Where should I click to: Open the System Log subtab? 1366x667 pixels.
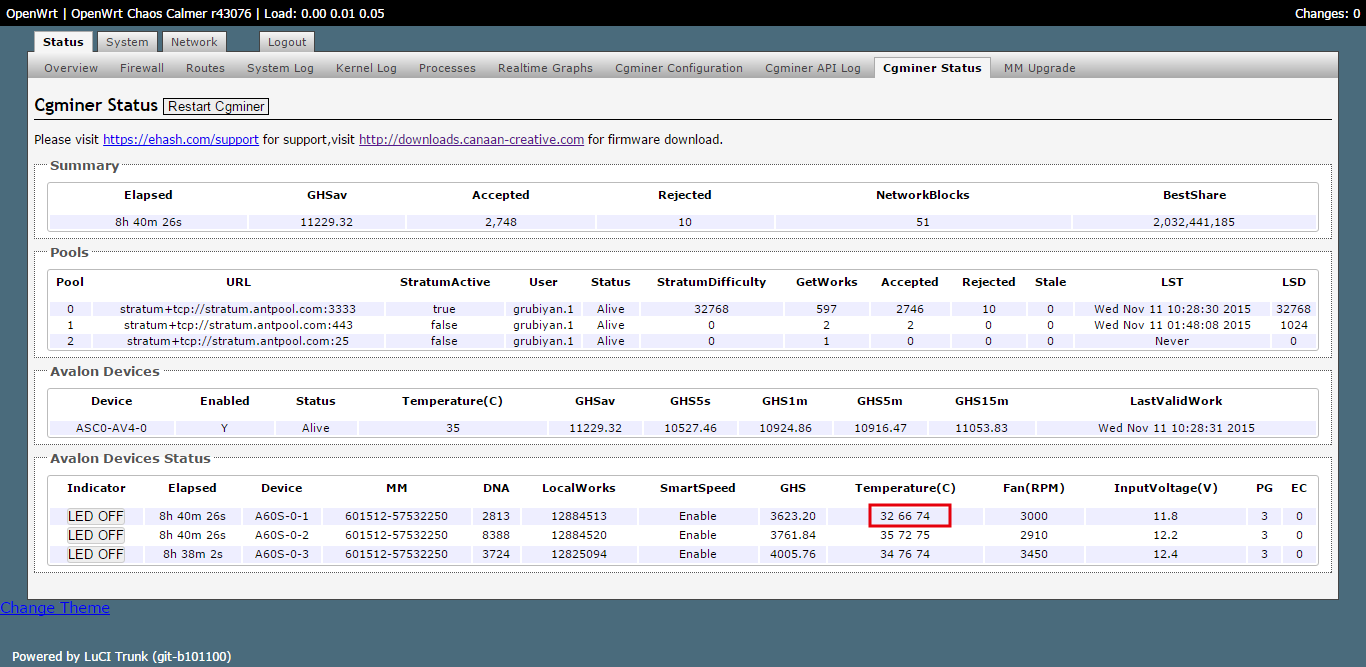(x=280, y=68)
